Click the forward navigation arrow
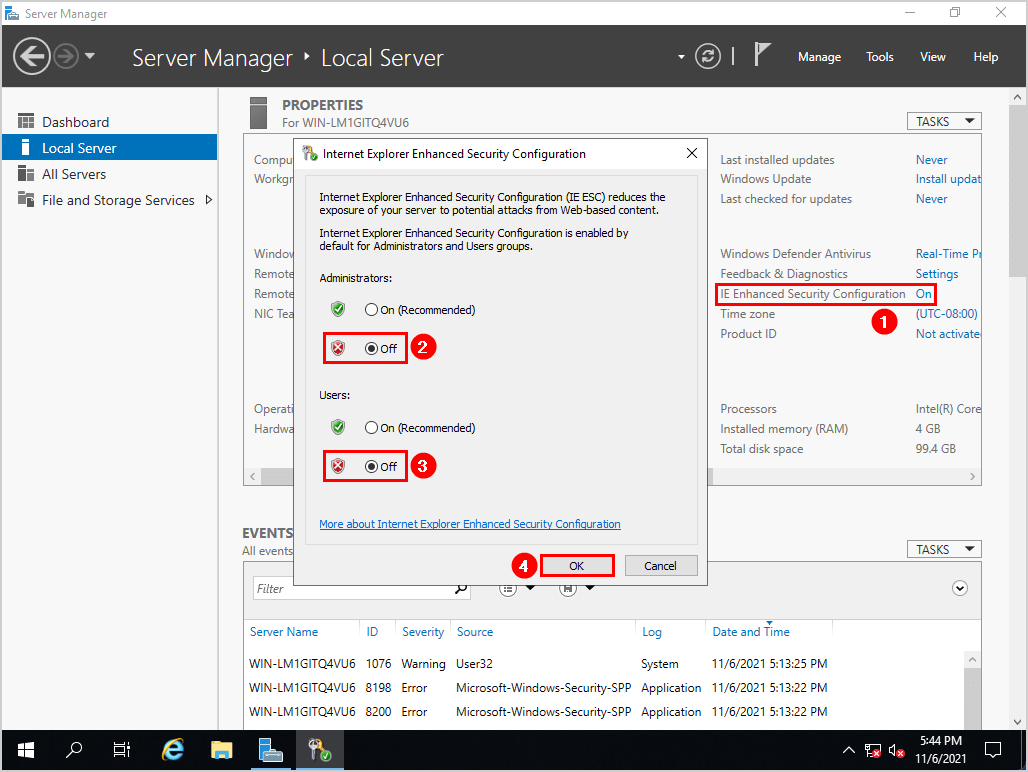1028x772 pixels. 66,56
